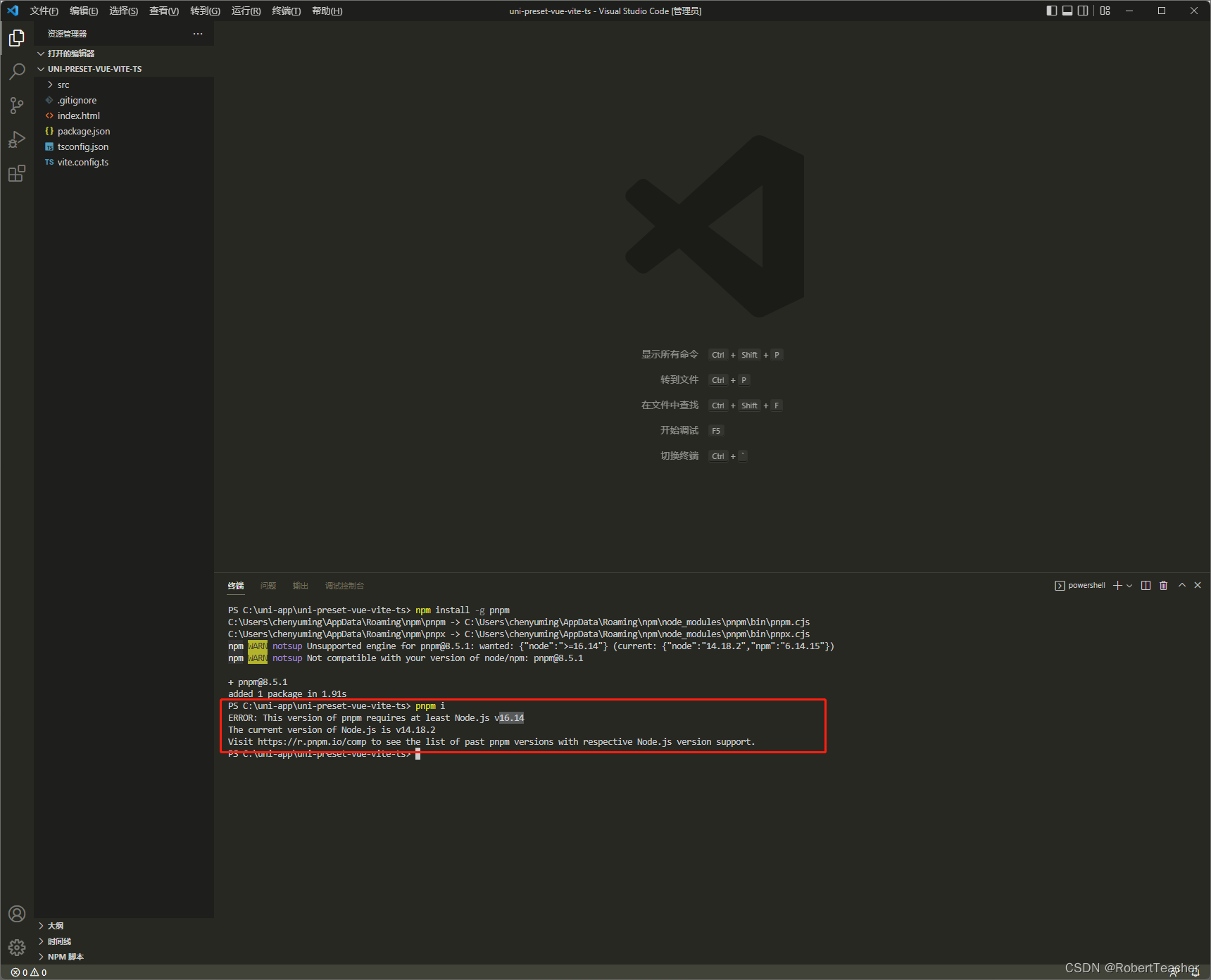Open explorer More Actions ellipsis
This screenshot has width=1211, height=980.
pos(198,34)
